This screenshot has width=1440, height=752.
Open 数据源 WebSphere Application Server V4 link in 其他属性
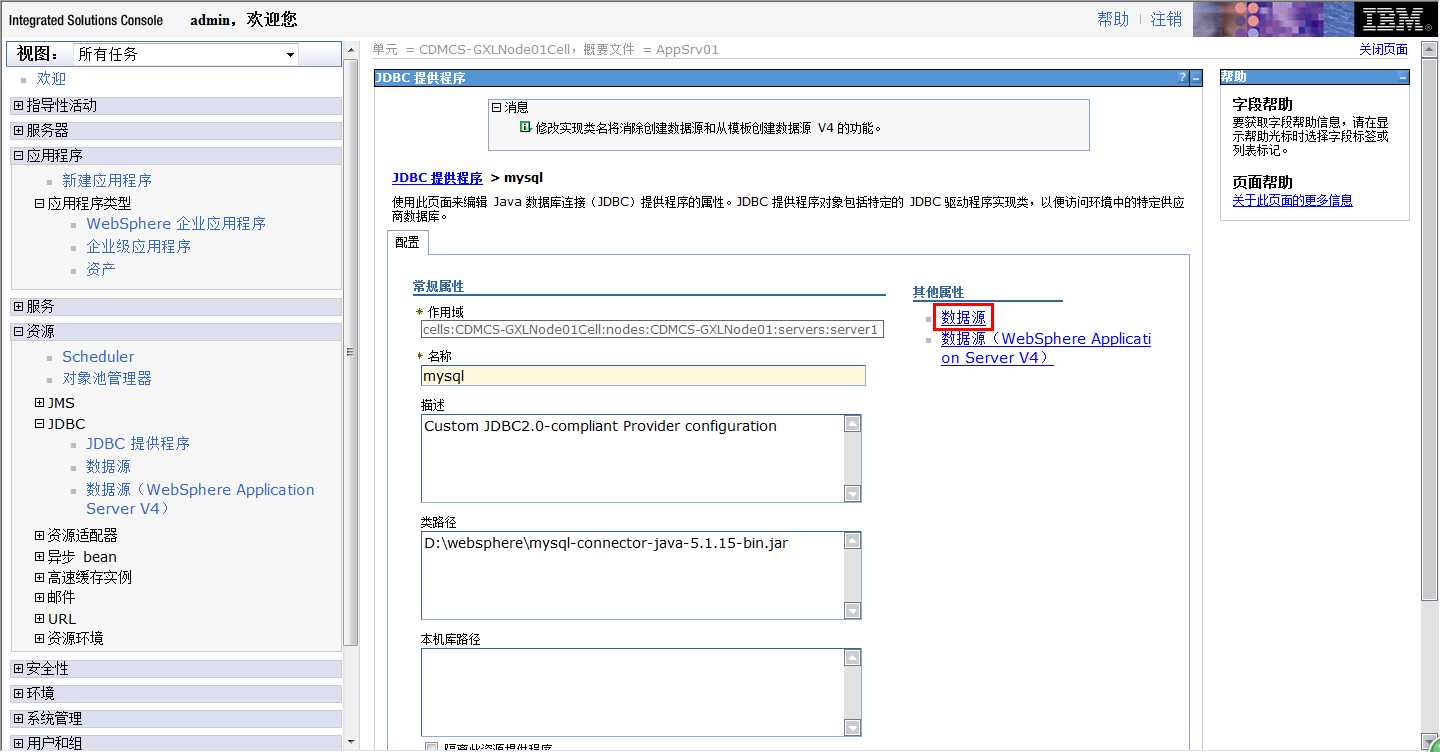tap(1046, 348)
